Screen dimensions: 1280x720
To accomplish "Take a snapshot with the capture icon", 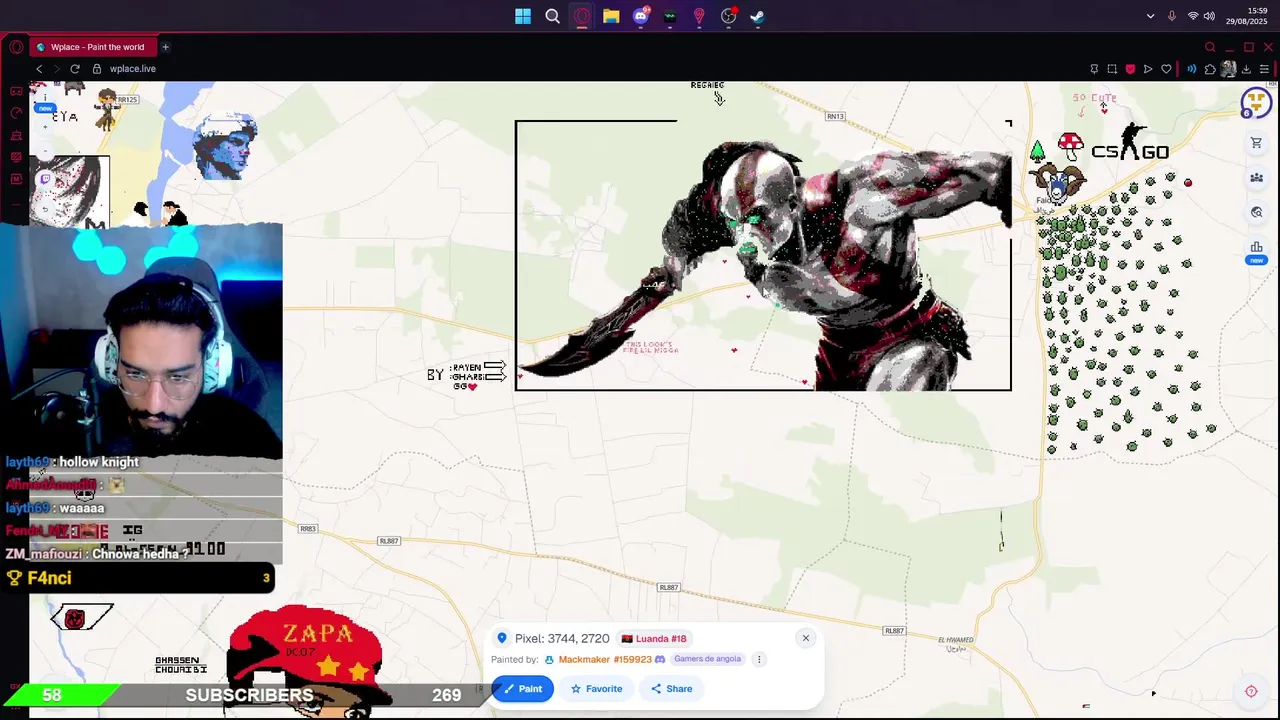I will point(1112,69).
